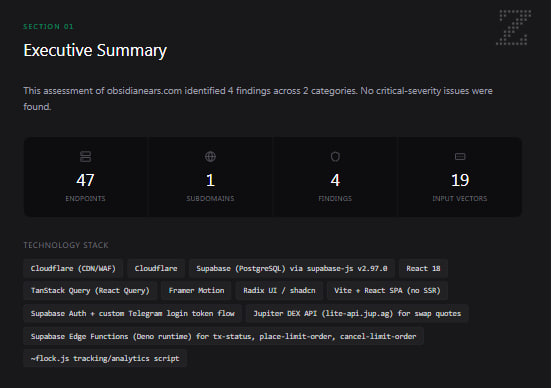Image resolution: width=551 pixels, height=388 pixels.
Task: Click the ENDPOINTS label
Action: (x=85, y=199)
